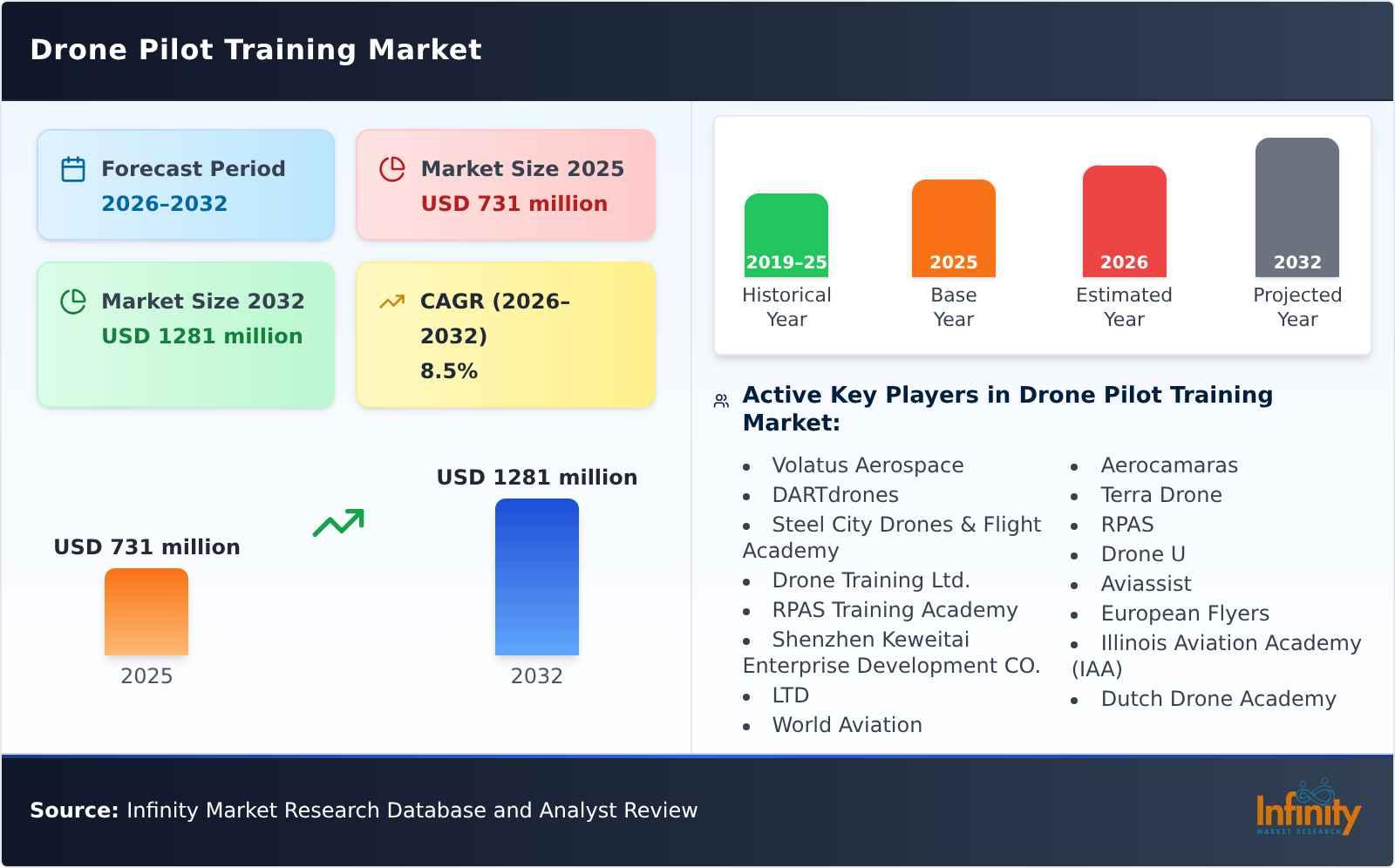Open the Market Size 2025 card

pyautogui.click(x=504, y=184)
